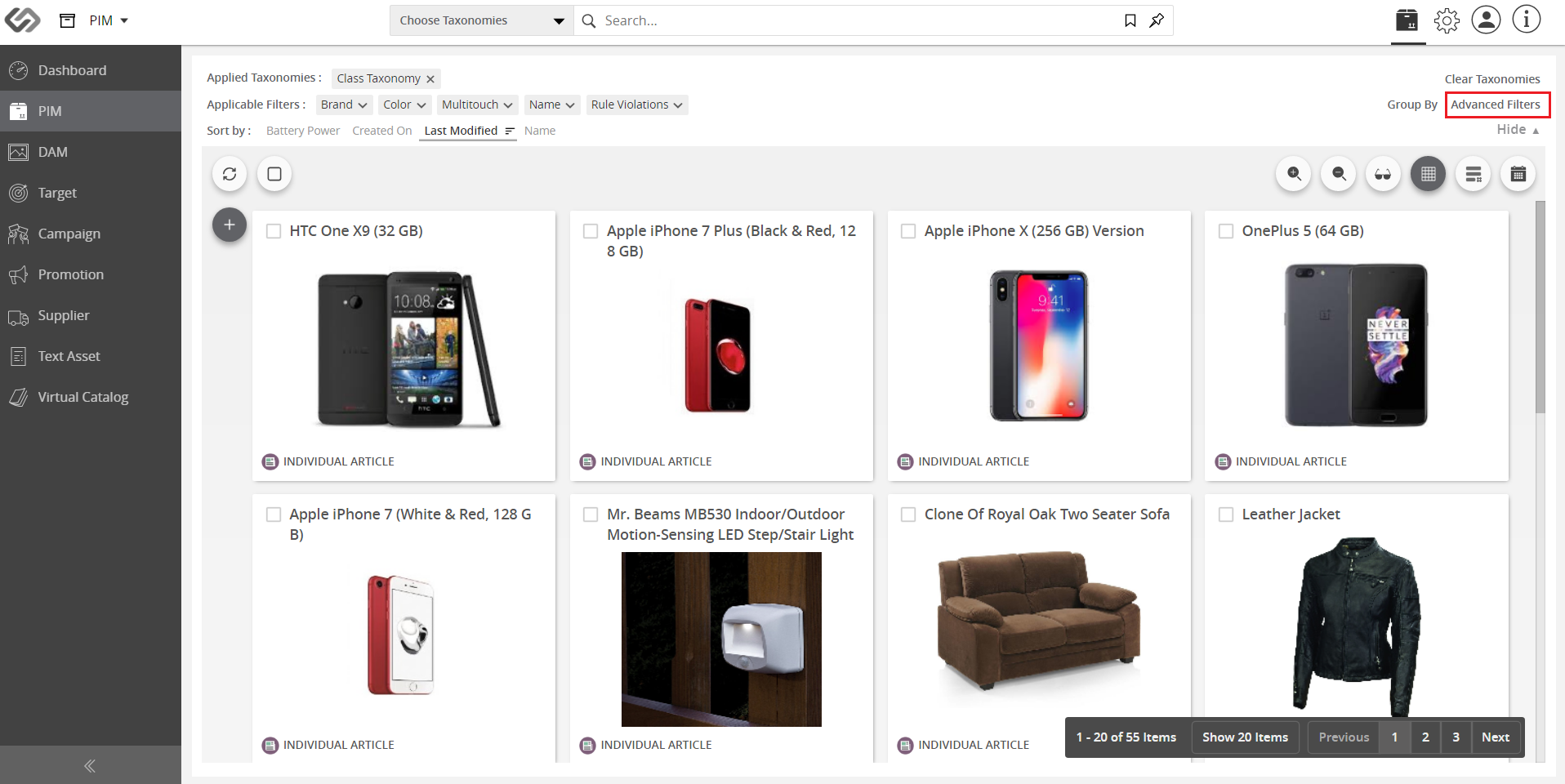Switch to list view icon

1474,174
